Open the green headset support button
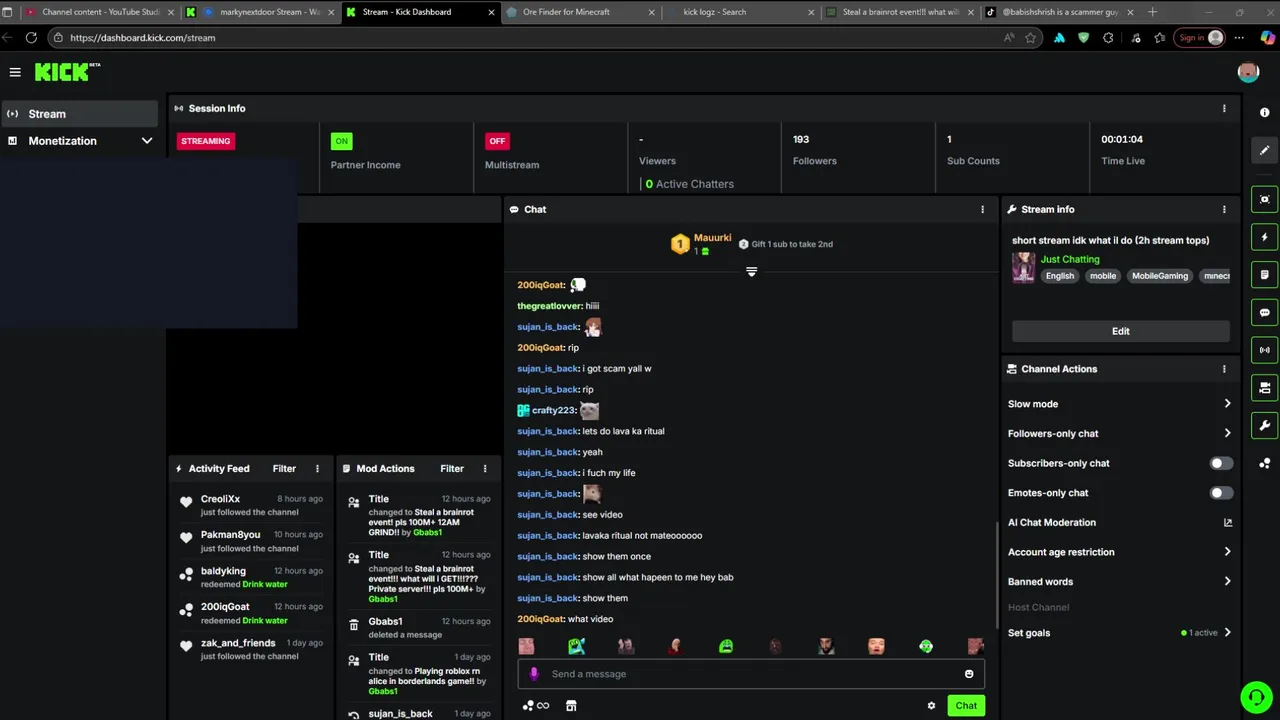1280x720 pixels. pyautogui.click(x=1255, y=696)
